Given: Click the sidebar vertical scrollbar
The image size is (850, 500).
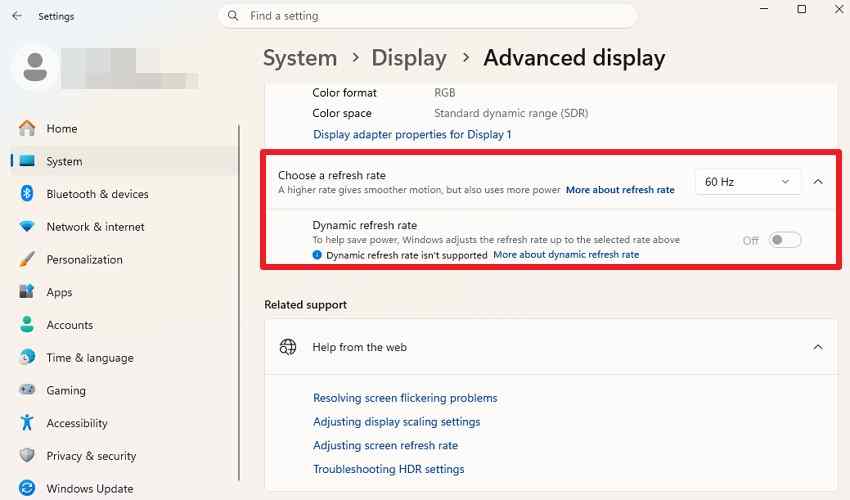Looking at the screenshot, I should tap(239, 302).
